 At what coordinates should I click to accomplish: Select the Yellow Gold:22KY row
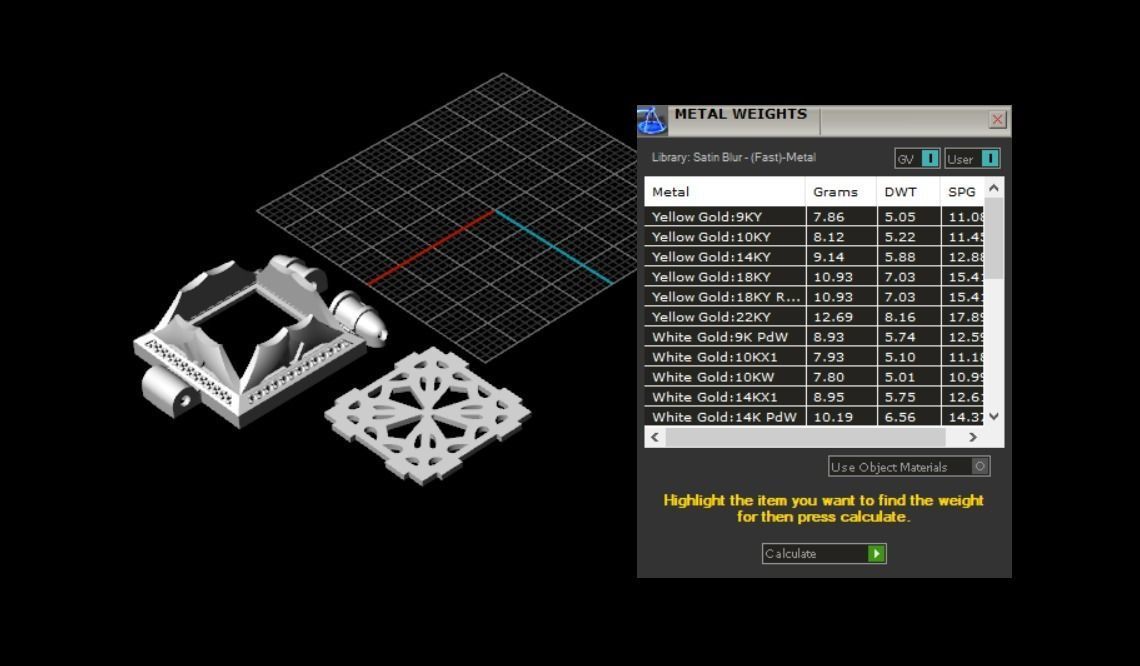coord(814,317)
